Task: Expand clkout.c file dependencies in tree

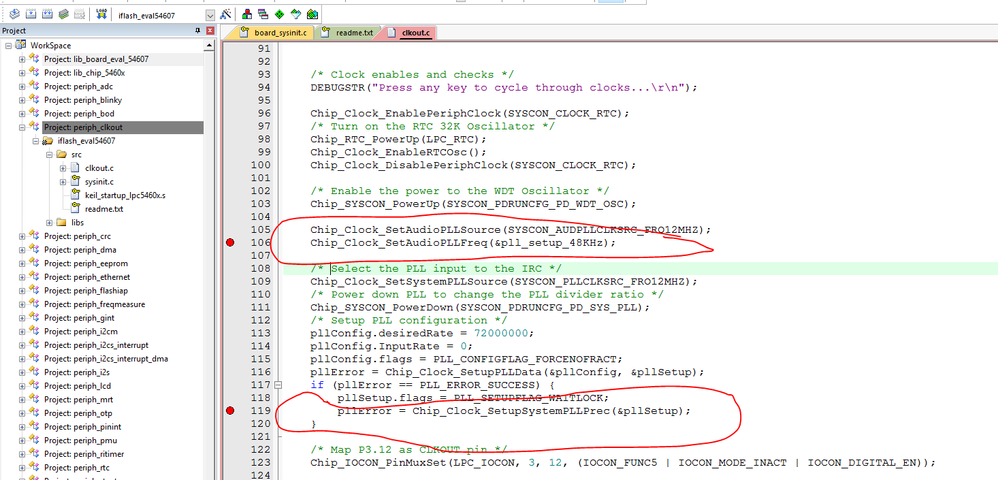Action: (62, 168)
